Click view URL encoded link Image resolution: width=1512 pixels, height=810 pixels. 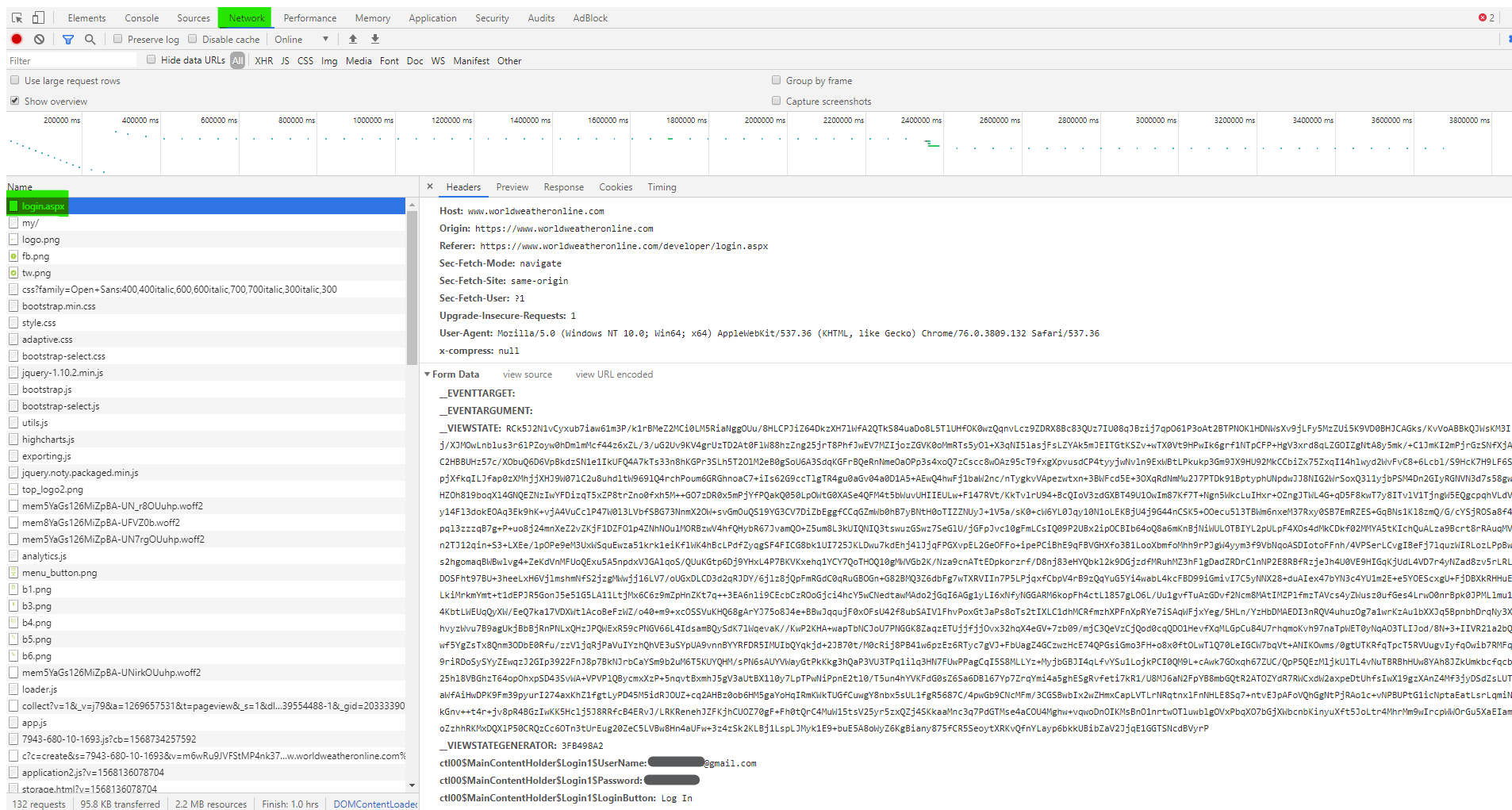tap(614, 374)
